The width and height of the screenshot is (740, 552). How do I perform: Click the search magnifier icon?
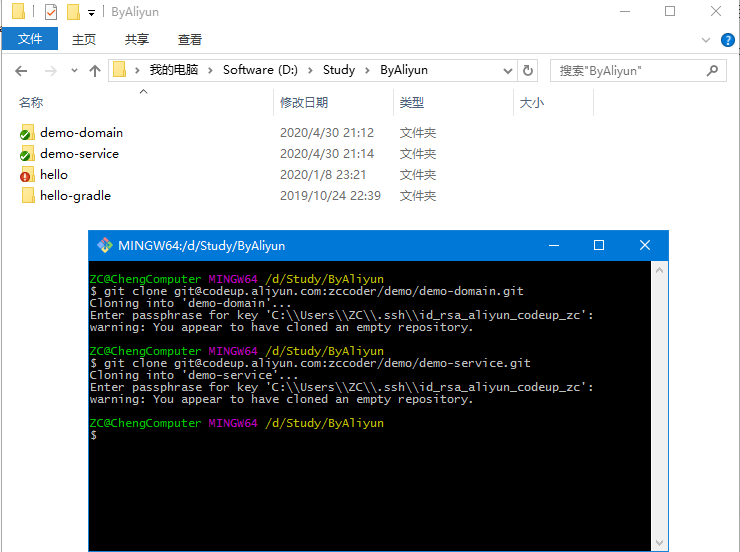[x=712, y=71]
